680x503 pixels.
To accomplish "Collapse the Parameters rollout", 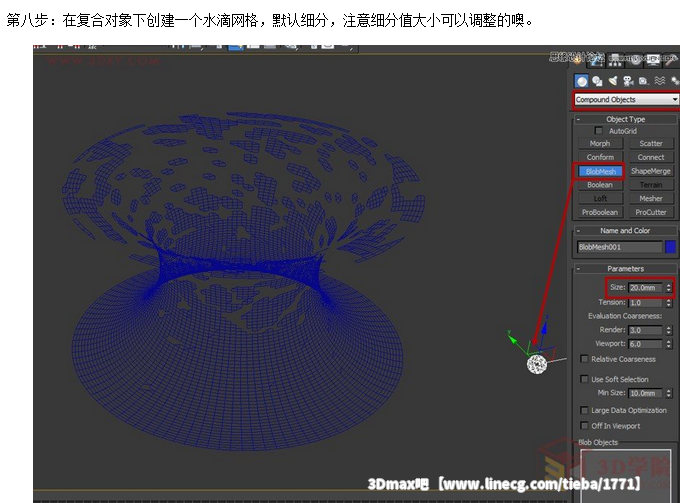I will click(x=625, y=268).
